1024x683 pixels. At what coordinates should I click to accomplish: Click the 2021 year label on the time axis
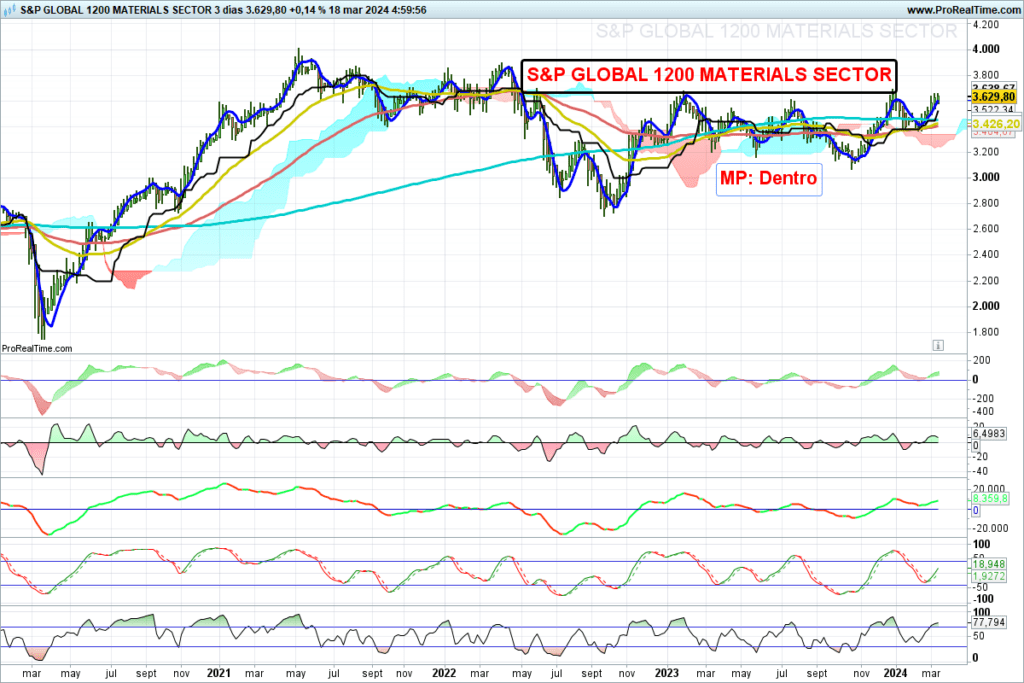tap(218, 673)
